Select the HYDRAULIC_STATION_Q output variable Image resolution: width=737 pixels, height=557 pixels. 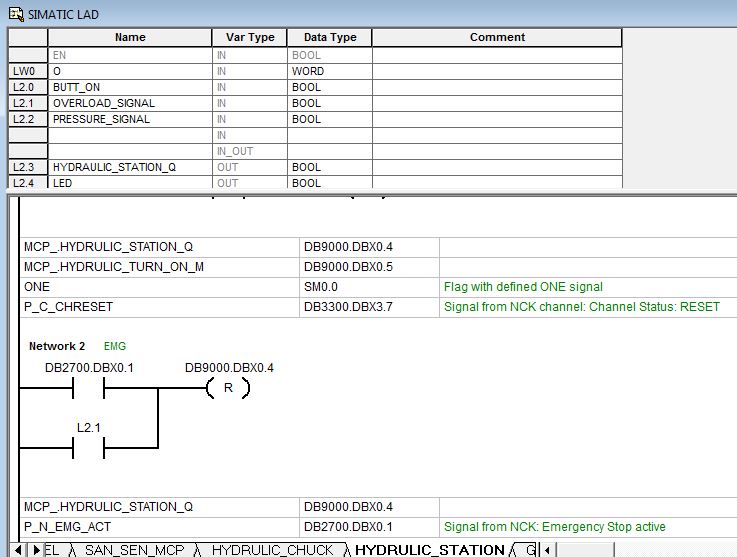click(130, 167)
